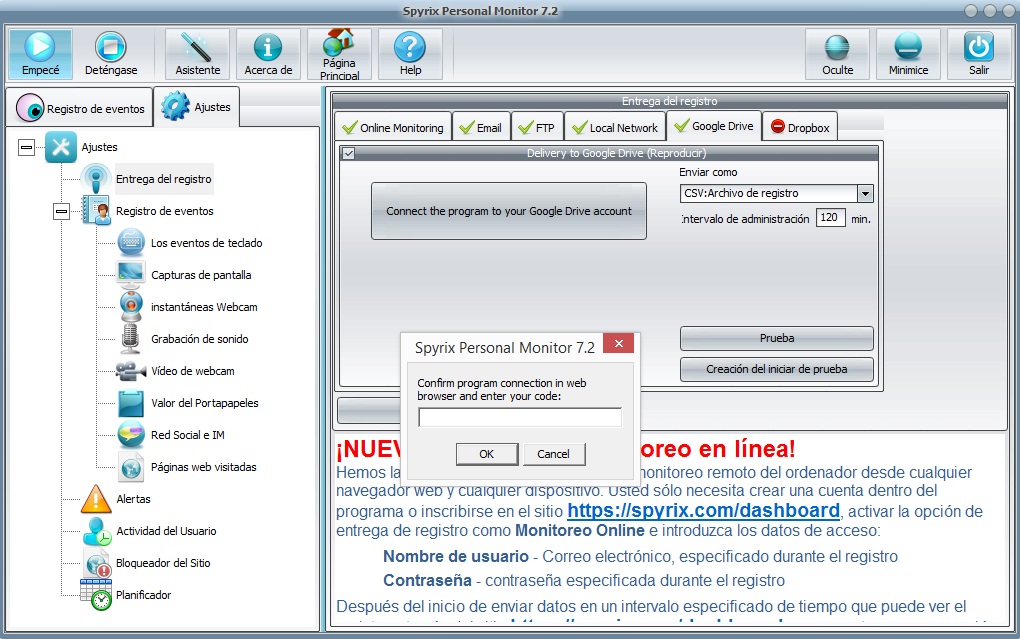Viewport: 1020px width, 639px height.
Task: Open the Acerca de info
Action: [x=268, y=54]
